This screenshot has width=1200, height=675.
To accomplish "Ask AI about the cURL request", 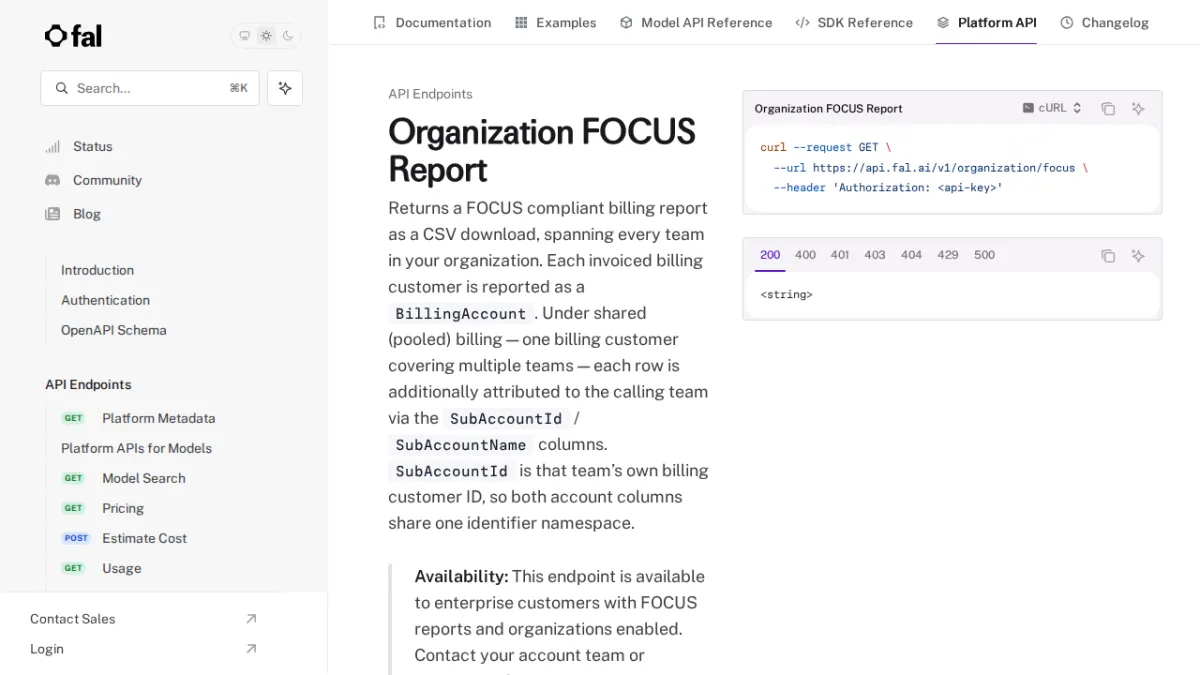I will pyautogui.click(x=1138, y=108).
